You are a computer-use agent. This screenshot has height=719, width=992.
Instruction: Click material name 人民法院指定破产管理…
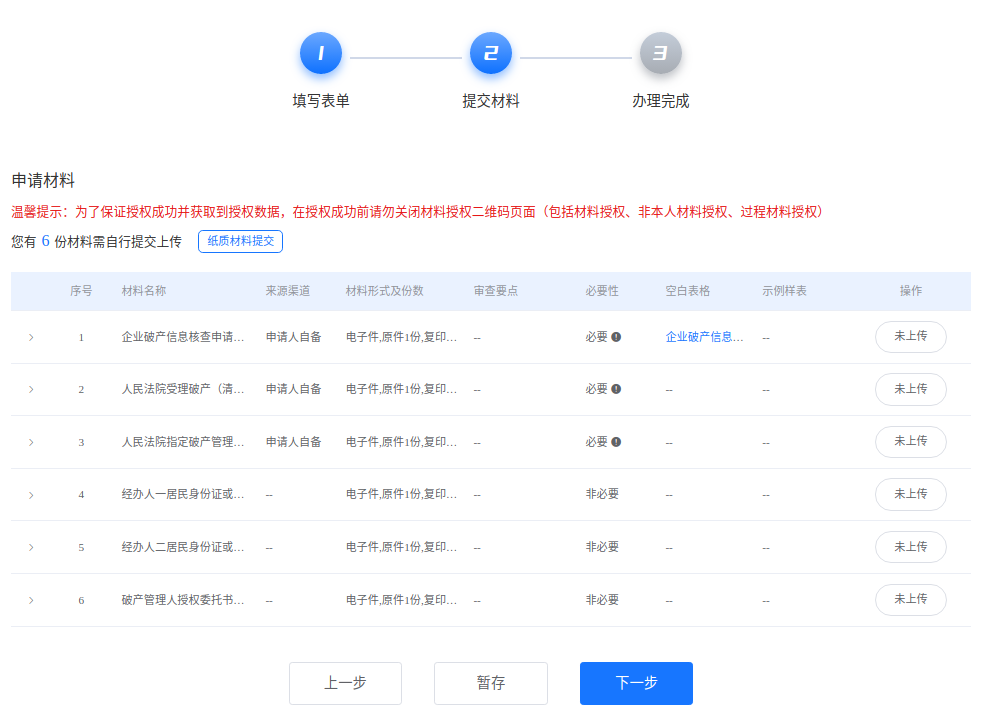(x=183, y=442)
